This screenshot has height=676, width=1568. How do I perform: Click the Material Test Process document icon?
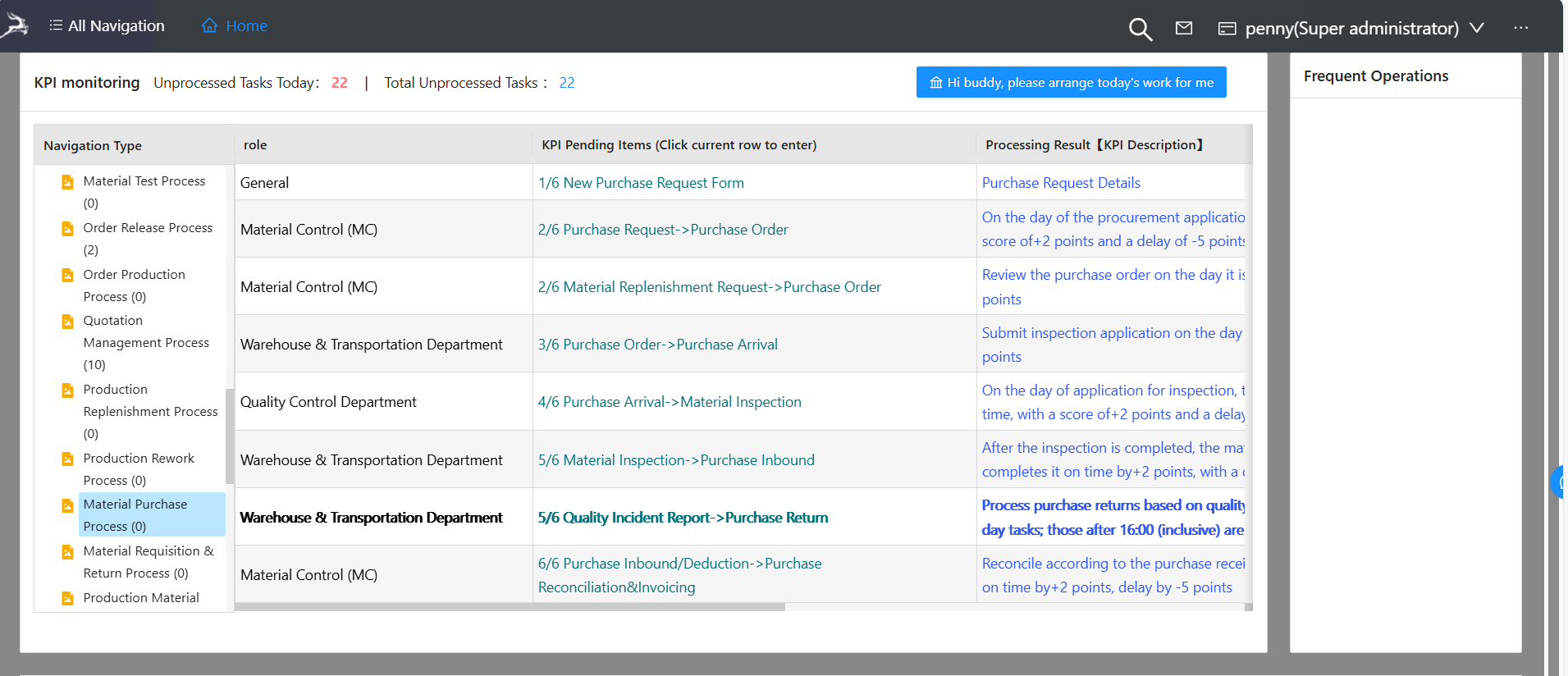pyautogui.click(x=68, y=182)
